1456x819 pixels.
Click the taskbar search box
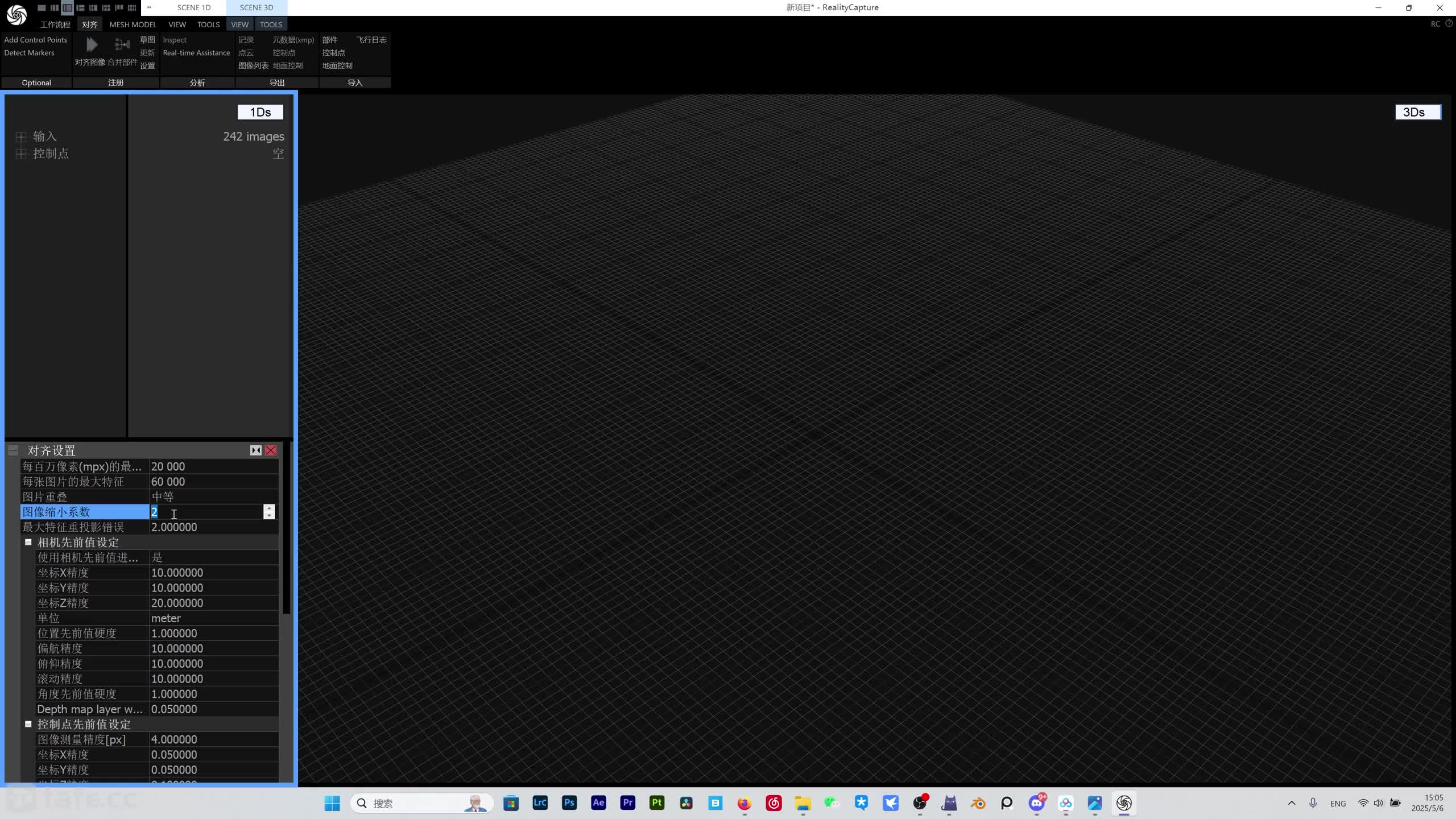(421, 803)
